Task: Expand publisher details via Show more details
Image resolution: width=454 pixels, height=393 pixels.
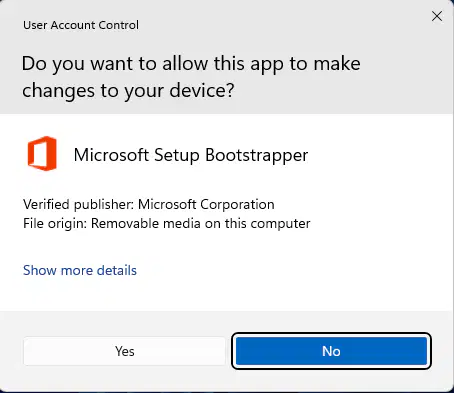Action: click(80, 270)
